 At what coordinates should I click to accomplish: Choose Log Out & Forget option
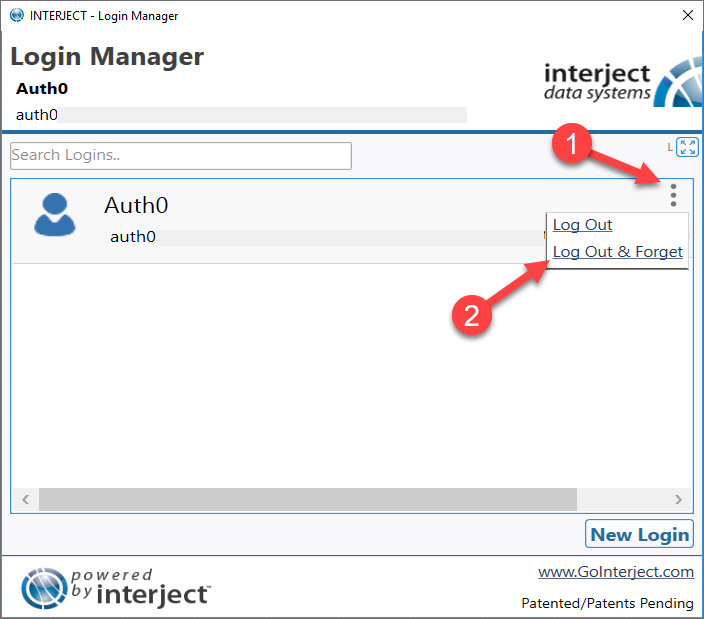point(617,252)
